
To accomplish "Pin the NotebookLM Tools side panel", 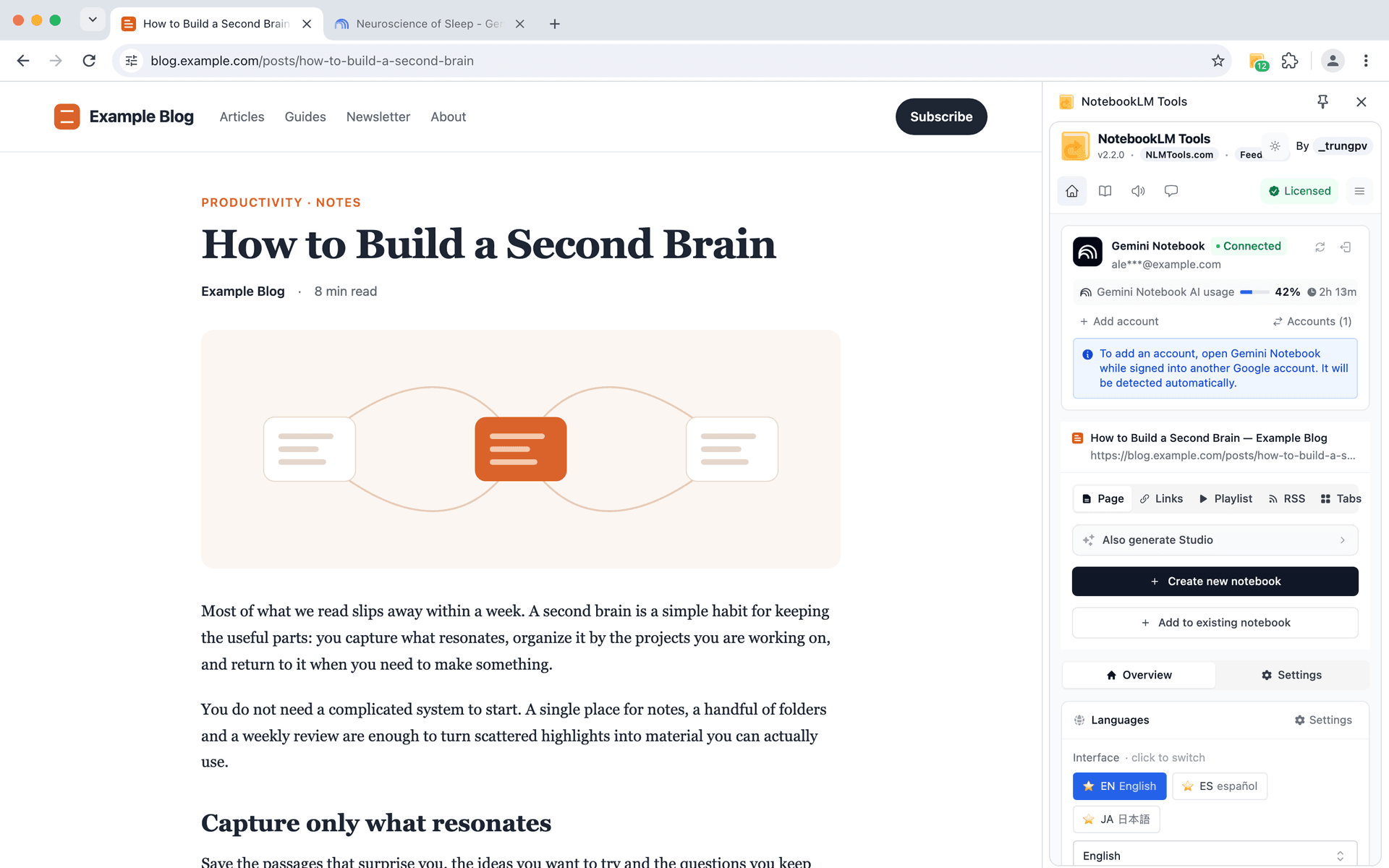I will pyautogui.click(x=1322, y=102).
